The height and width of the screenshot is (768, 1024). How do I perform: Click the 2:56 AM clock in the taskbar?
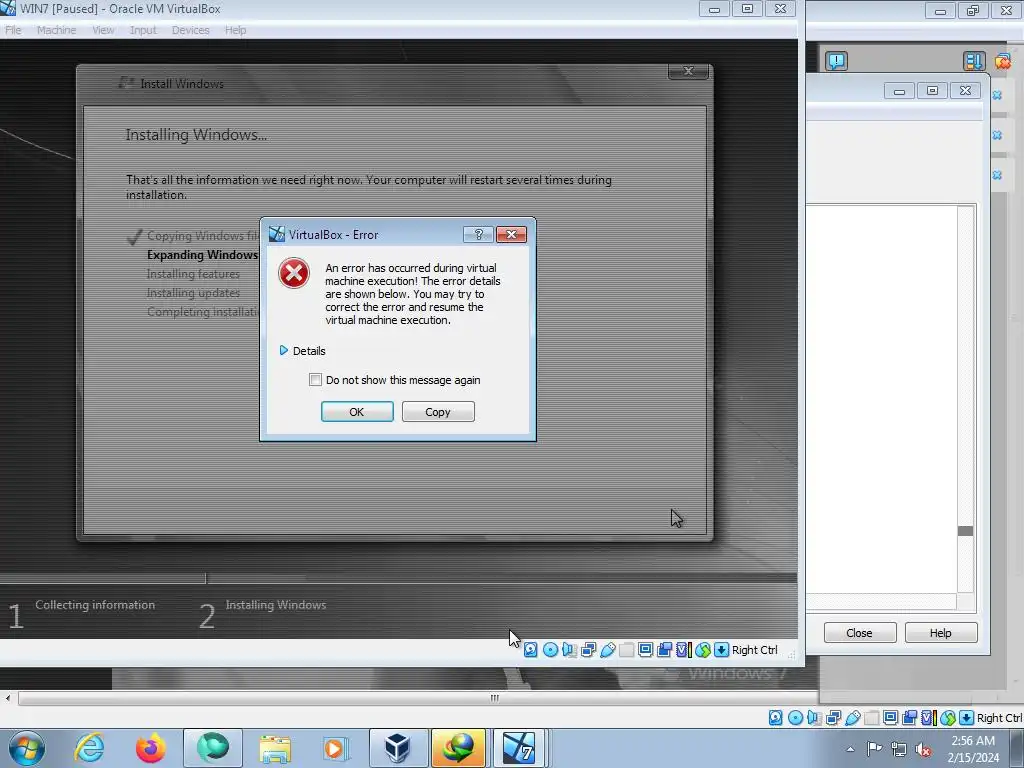click(x=973, y=741)
